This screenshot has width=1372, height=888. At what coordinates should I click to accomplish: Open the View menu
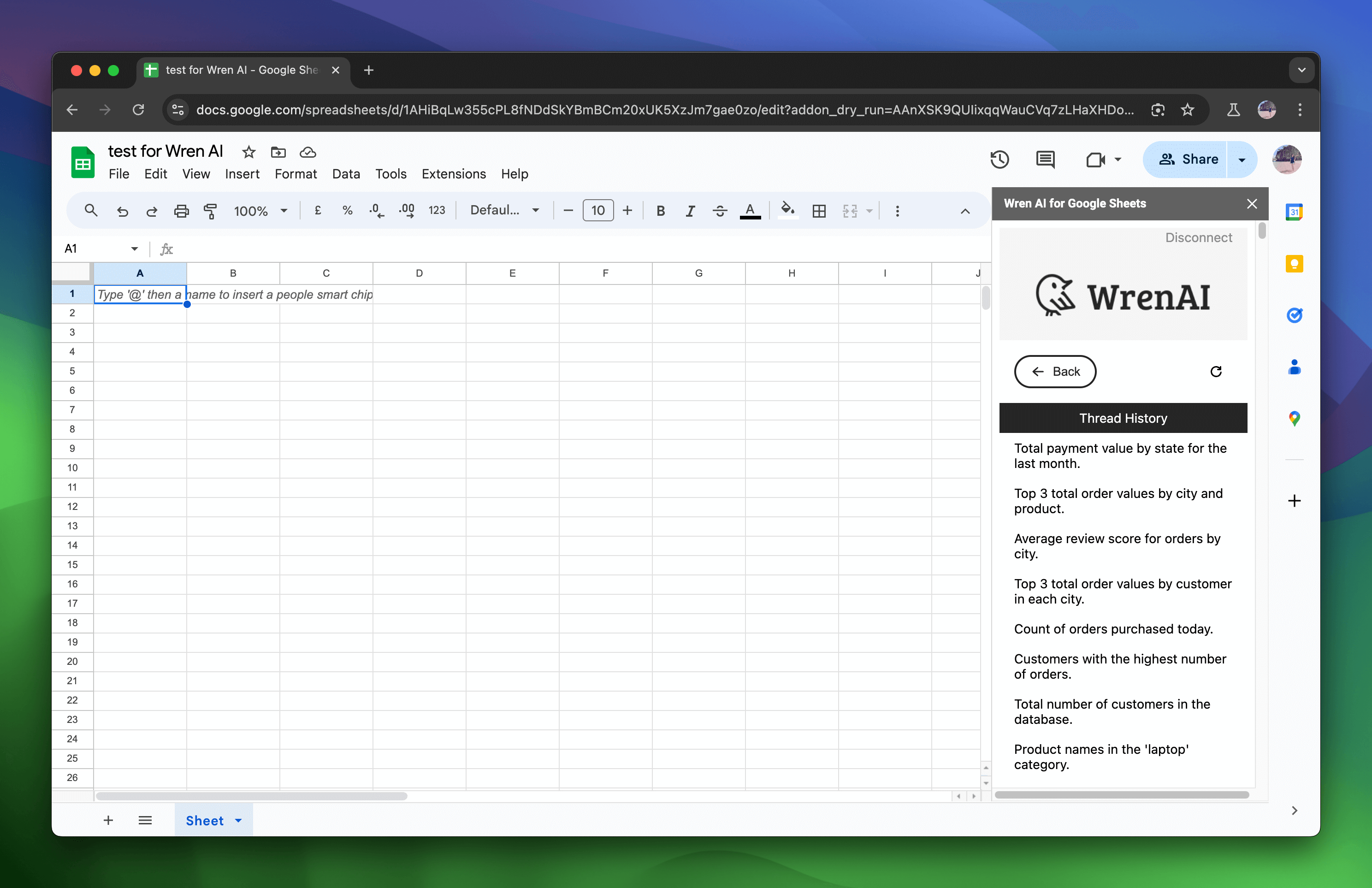click(x=196, y=174)
